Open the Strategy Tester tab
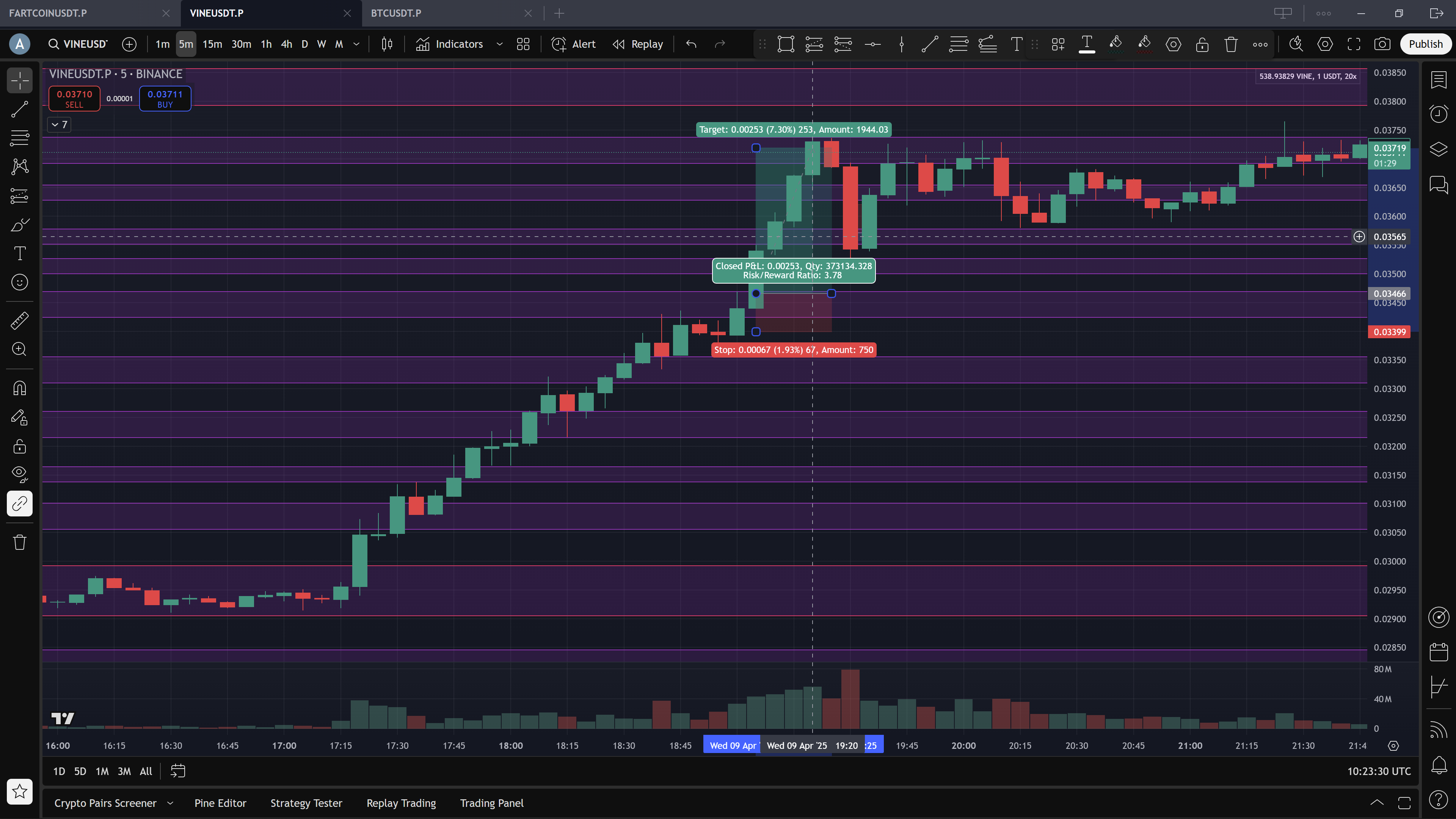 (x=306, y=803)
